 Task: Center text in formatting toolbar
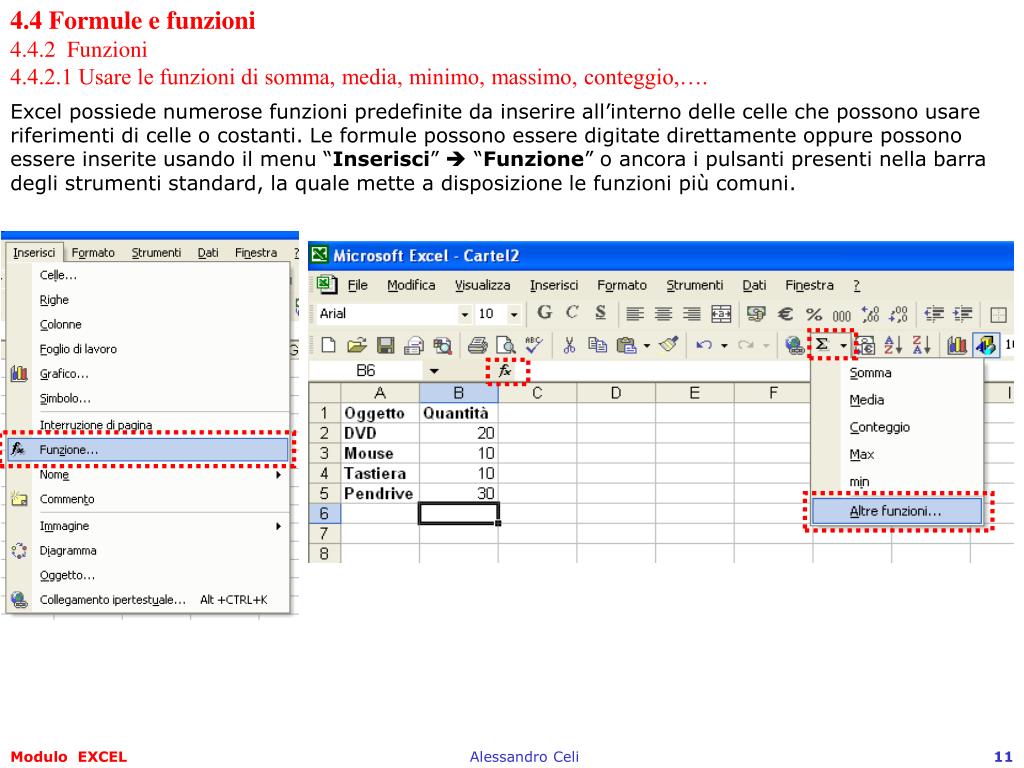coord(663,314)
